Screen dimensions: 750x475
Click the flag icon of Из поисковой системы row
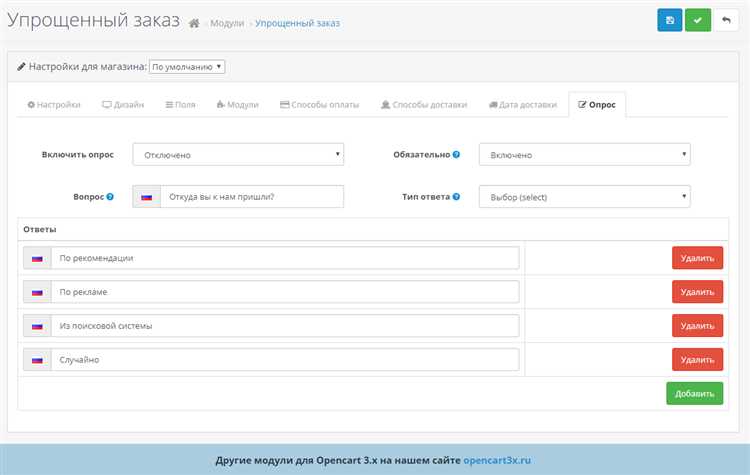pos(37,326)
